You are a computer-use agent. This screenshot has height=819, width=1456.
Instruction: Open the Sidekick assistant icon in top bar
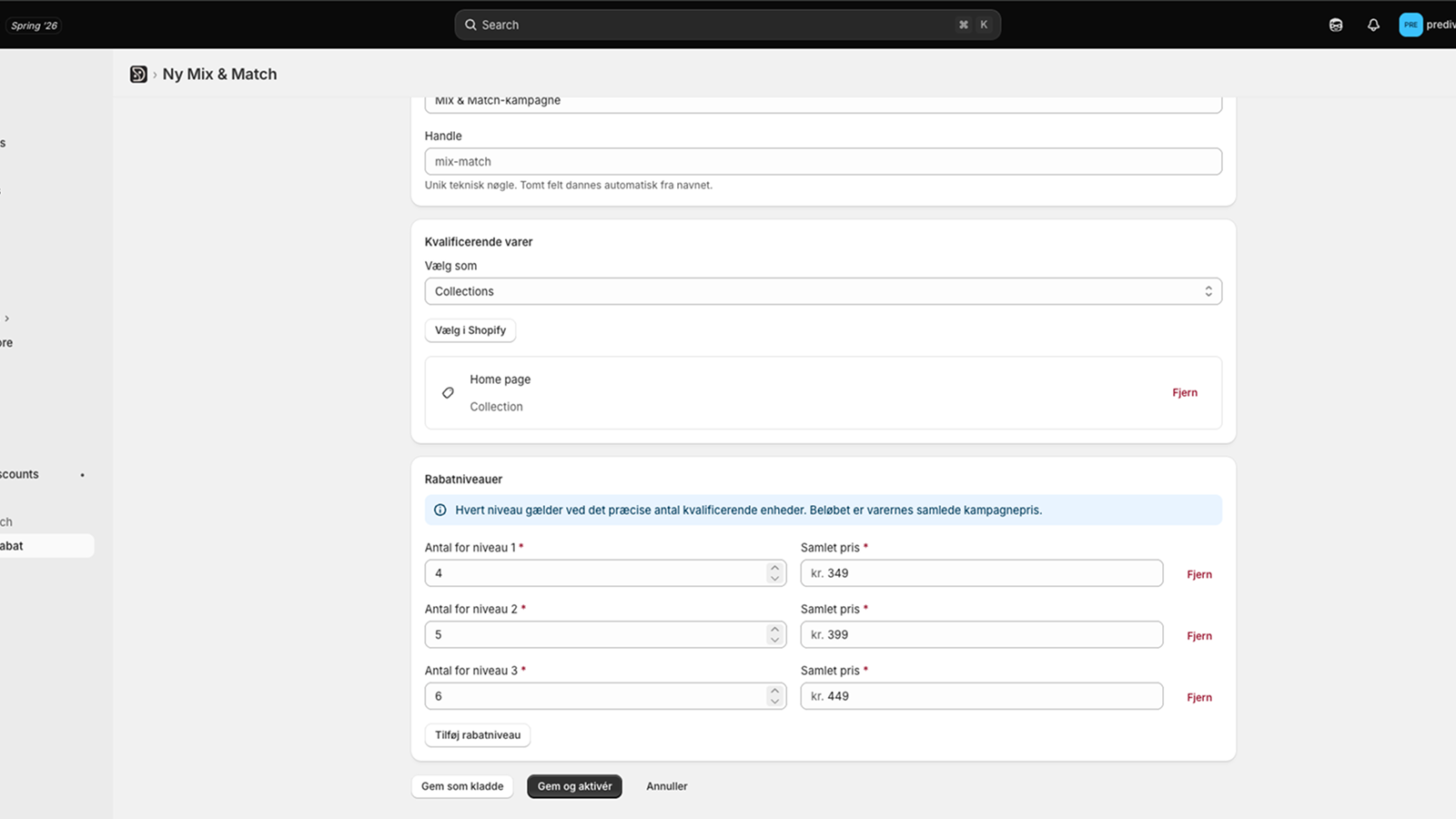click(1336, 25)
